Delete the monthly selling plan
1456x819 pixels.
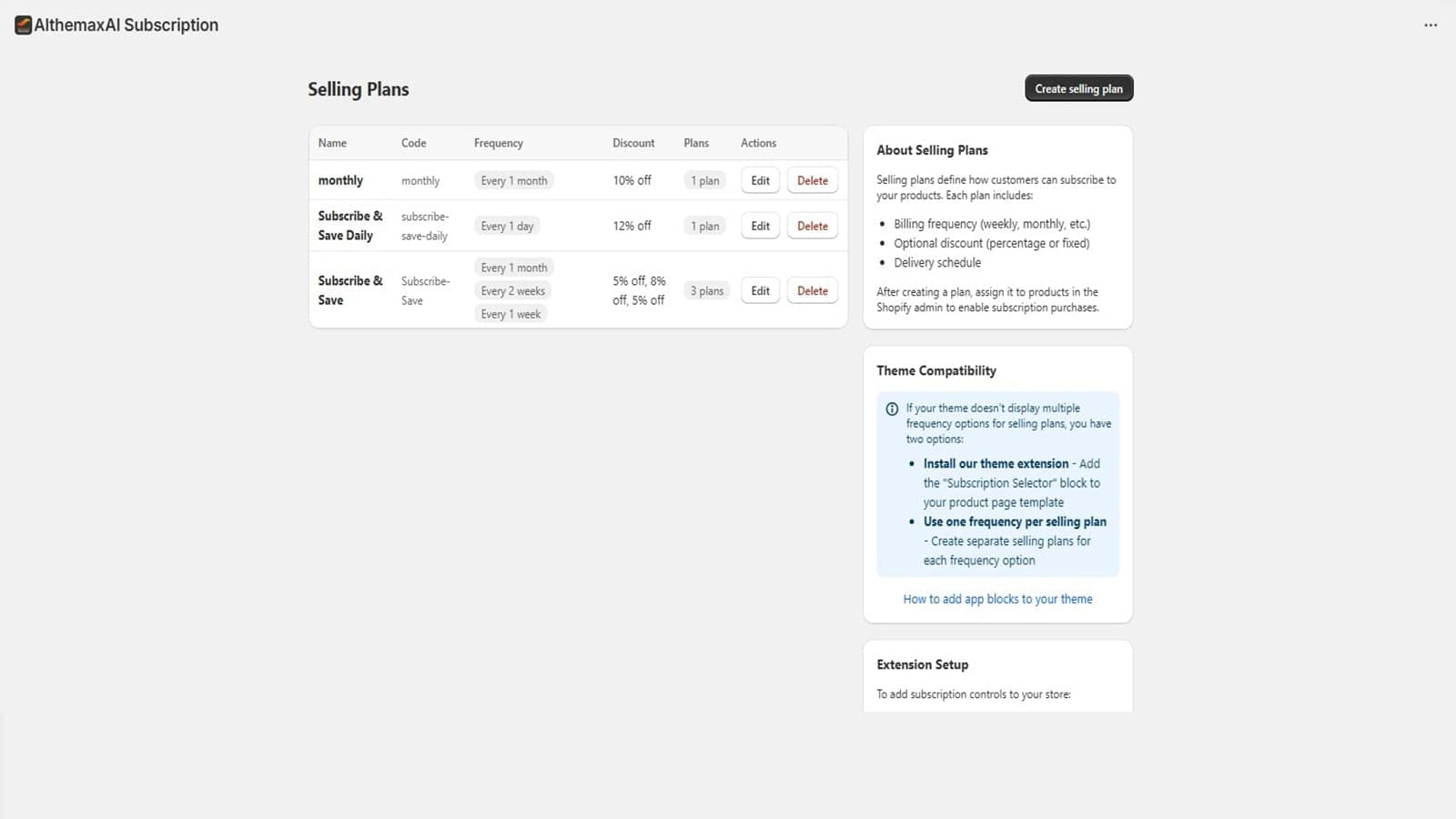(812, 180)
